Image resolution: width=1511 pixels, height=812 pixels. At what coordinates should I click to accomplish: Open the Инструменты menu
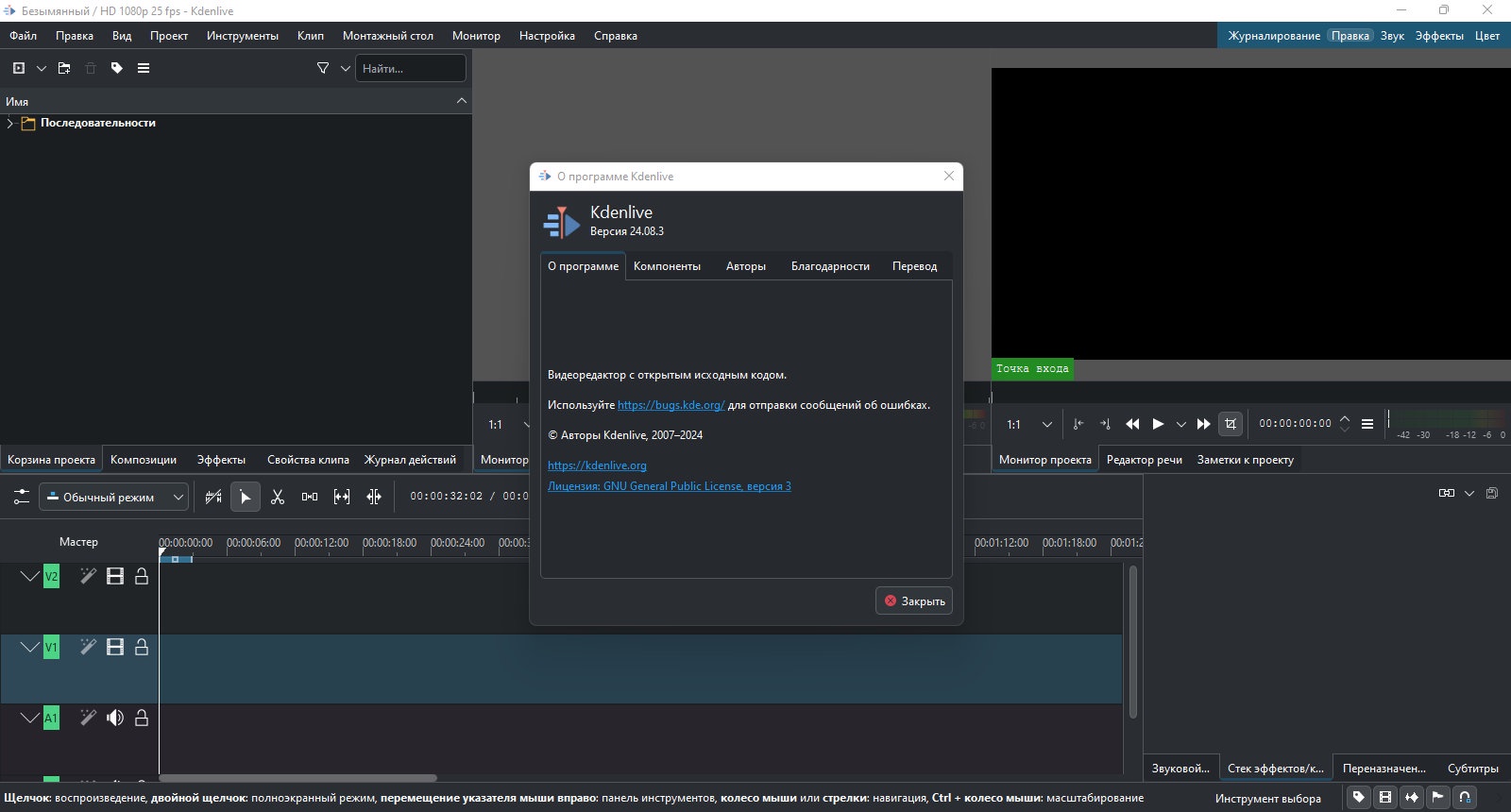tap(243, 36)
